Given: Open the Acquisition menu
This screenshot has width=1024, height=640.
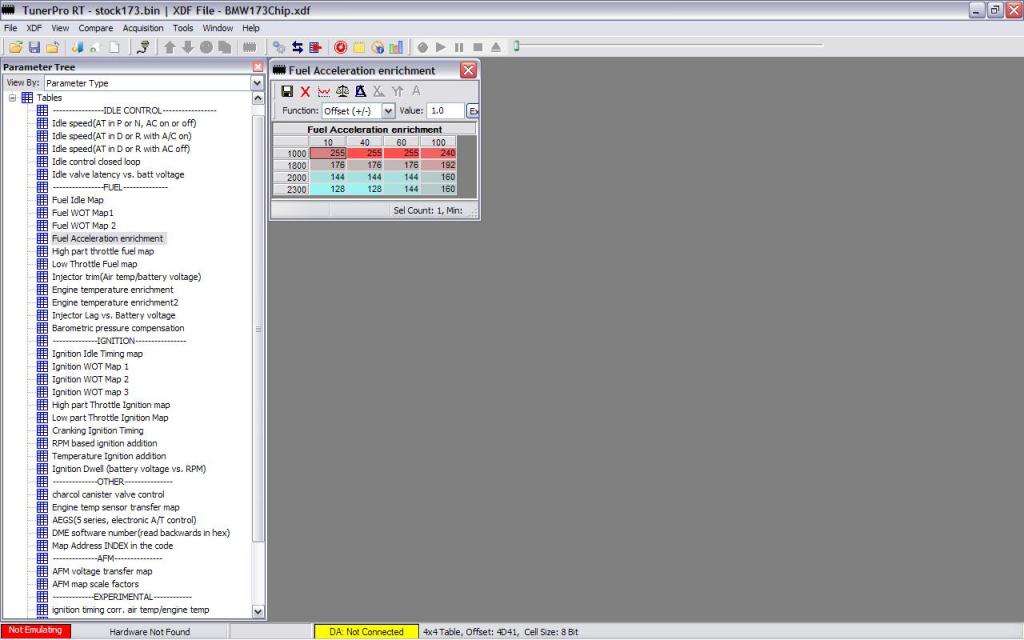Looking at the screenshot, I should tap(143, 28).
